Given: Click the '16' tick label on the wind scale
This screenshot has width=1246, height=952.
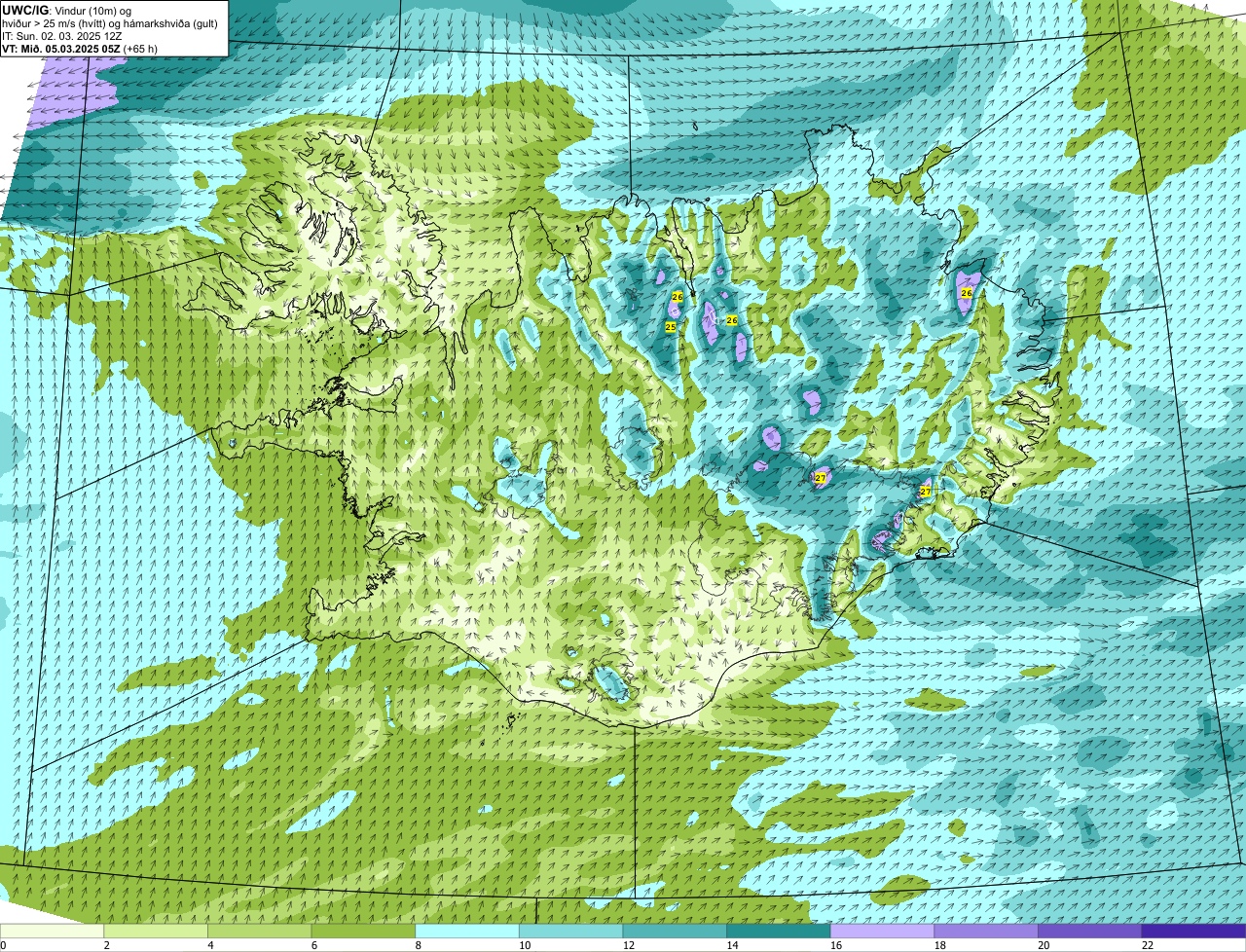Looking at the screenshot, I should tap(836, 945).
